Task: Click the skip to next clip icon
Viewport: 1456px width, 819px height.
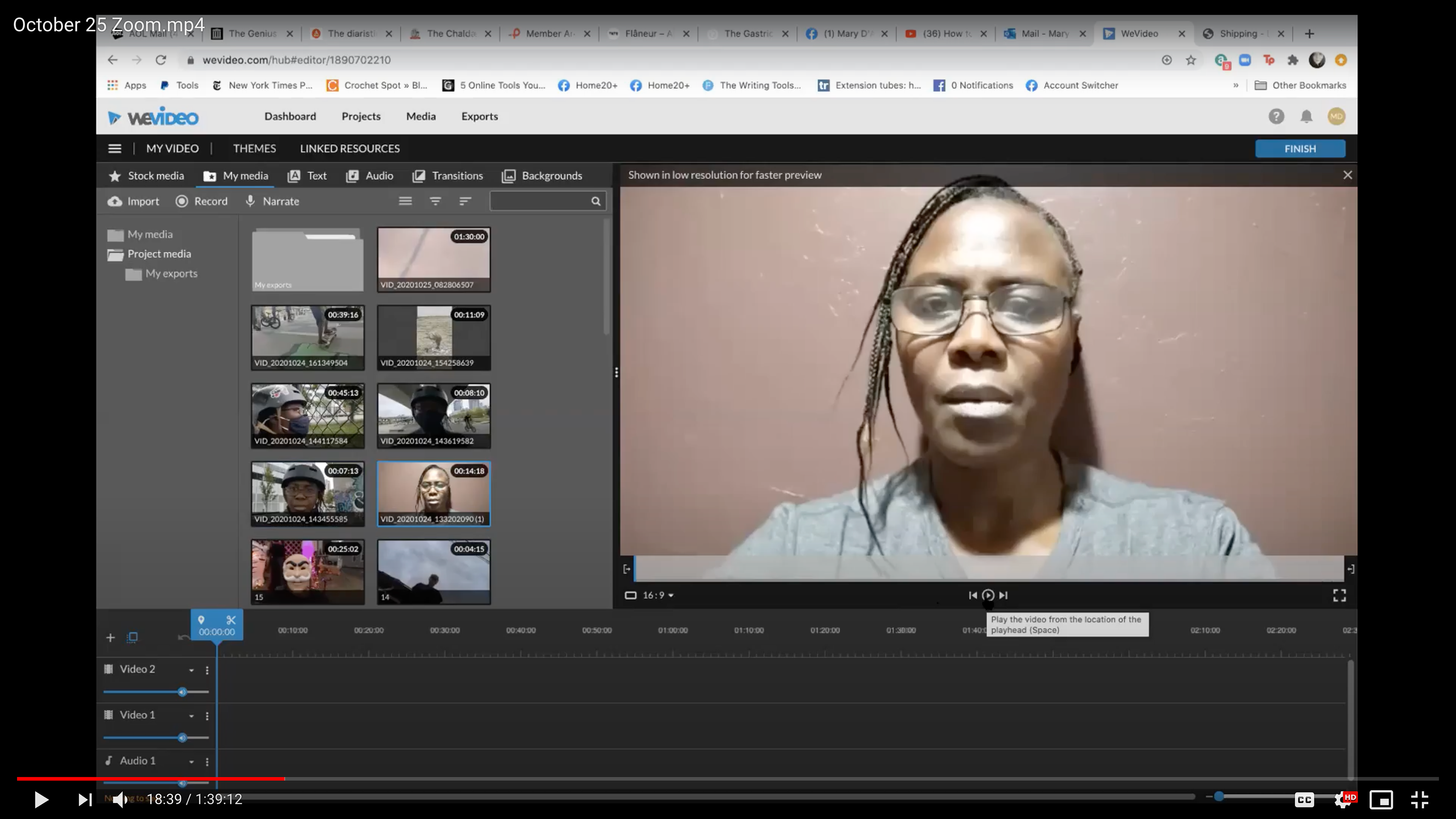Action: 1003,595
